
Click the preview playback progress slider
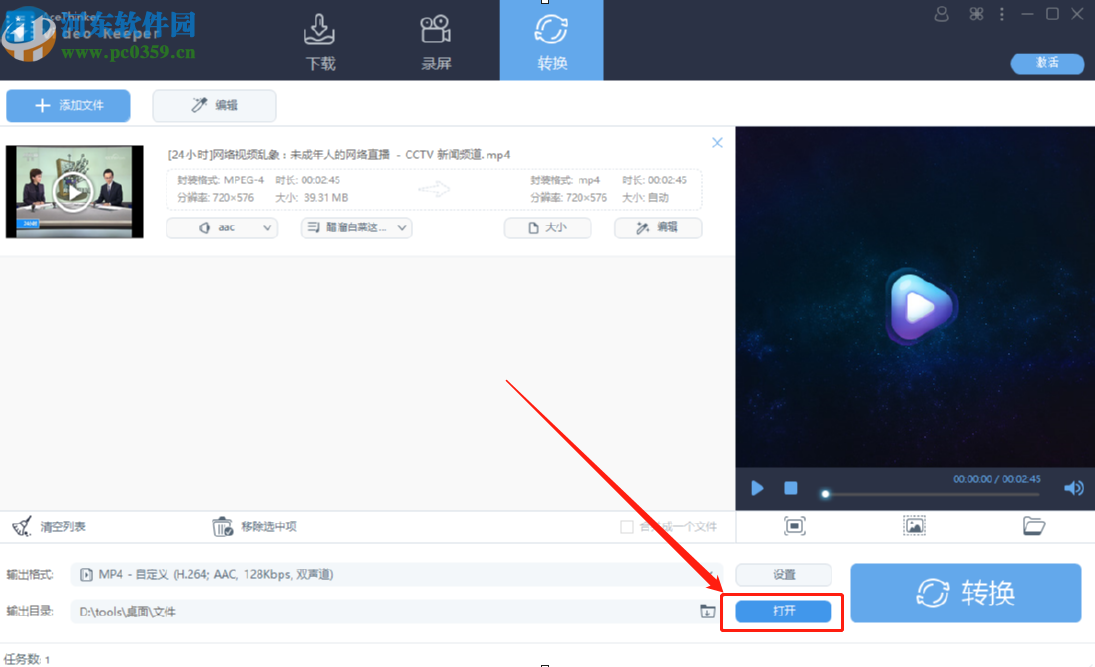tap(931, 494)
